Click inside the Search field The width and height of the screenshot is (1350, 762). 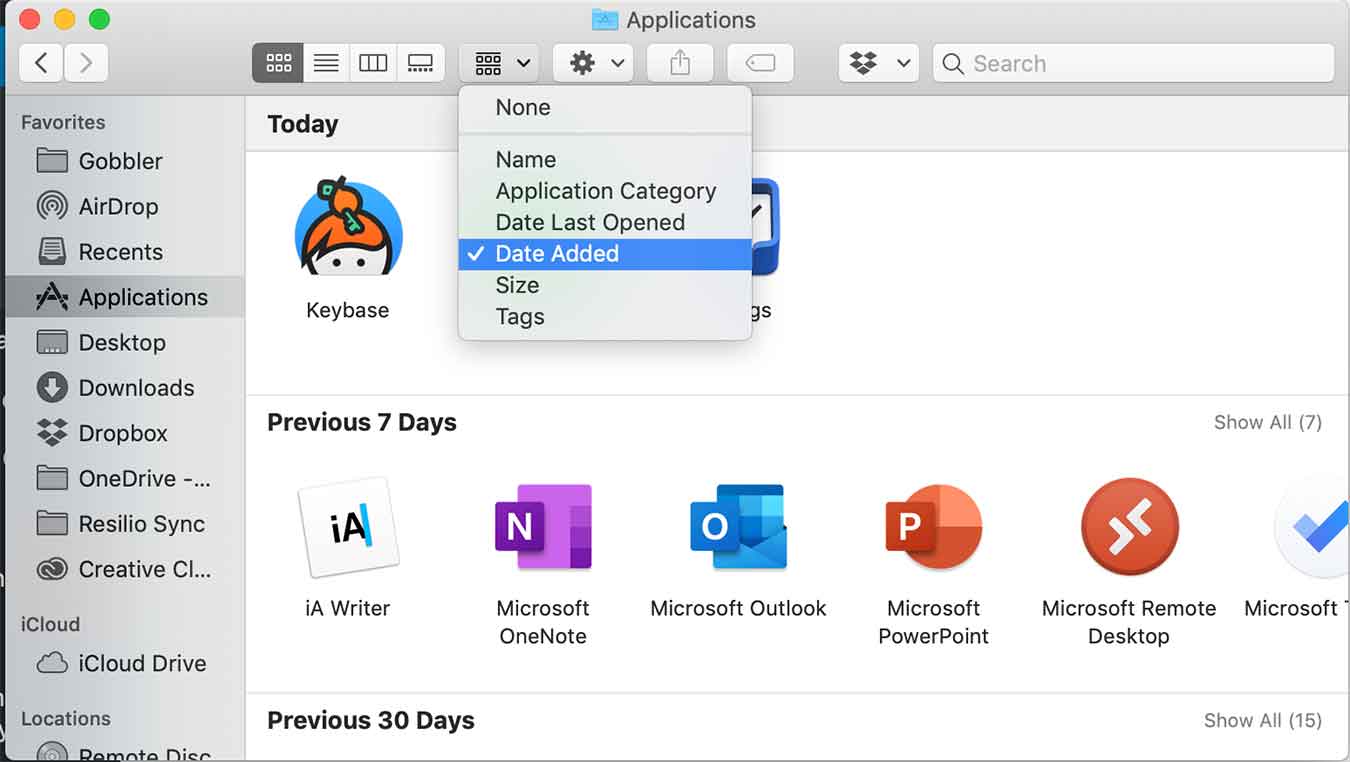pos(1100,63)
